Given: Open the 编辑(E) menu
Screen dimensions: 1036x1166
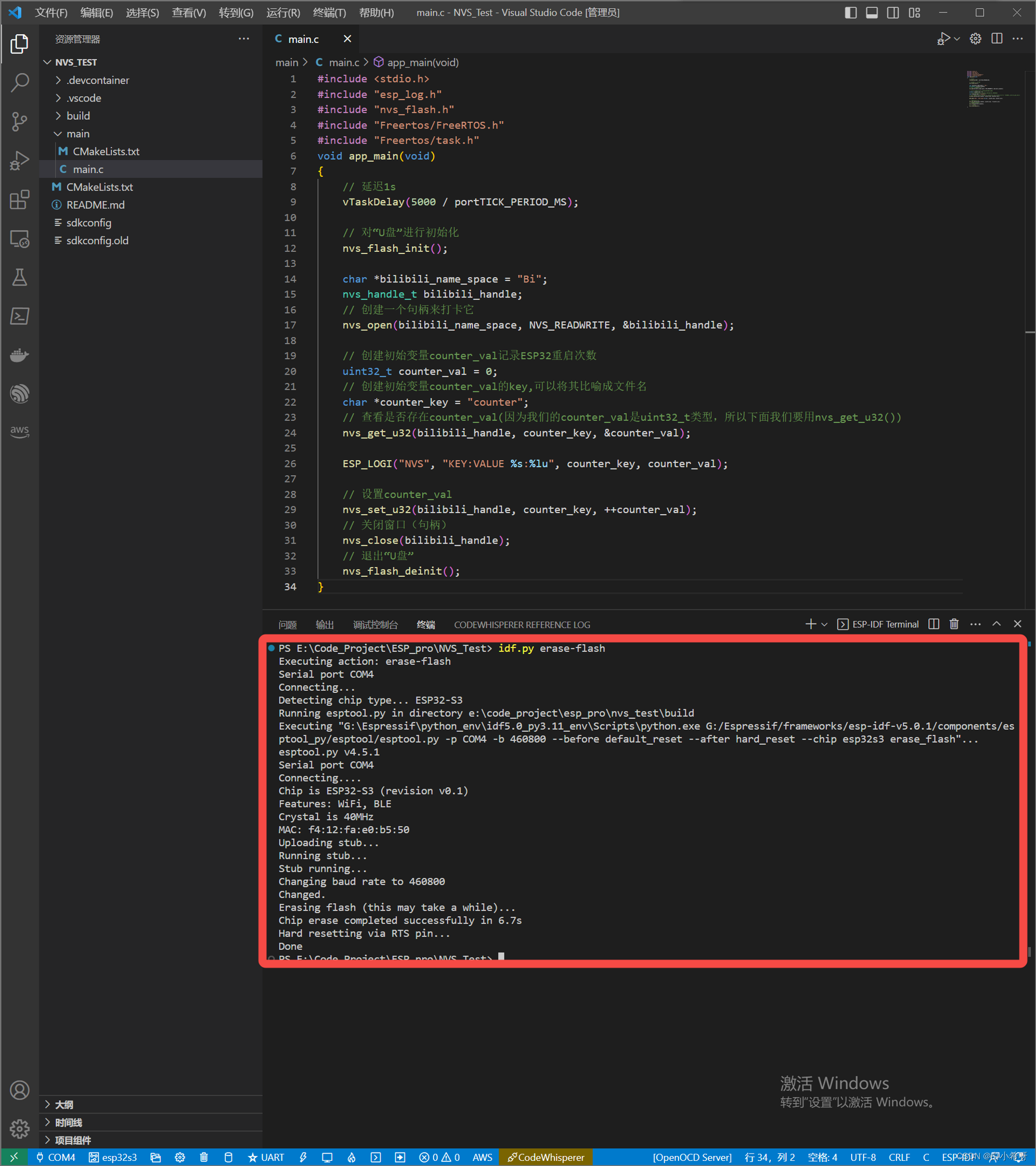Looking at the screenshot, I should point(97,12).
